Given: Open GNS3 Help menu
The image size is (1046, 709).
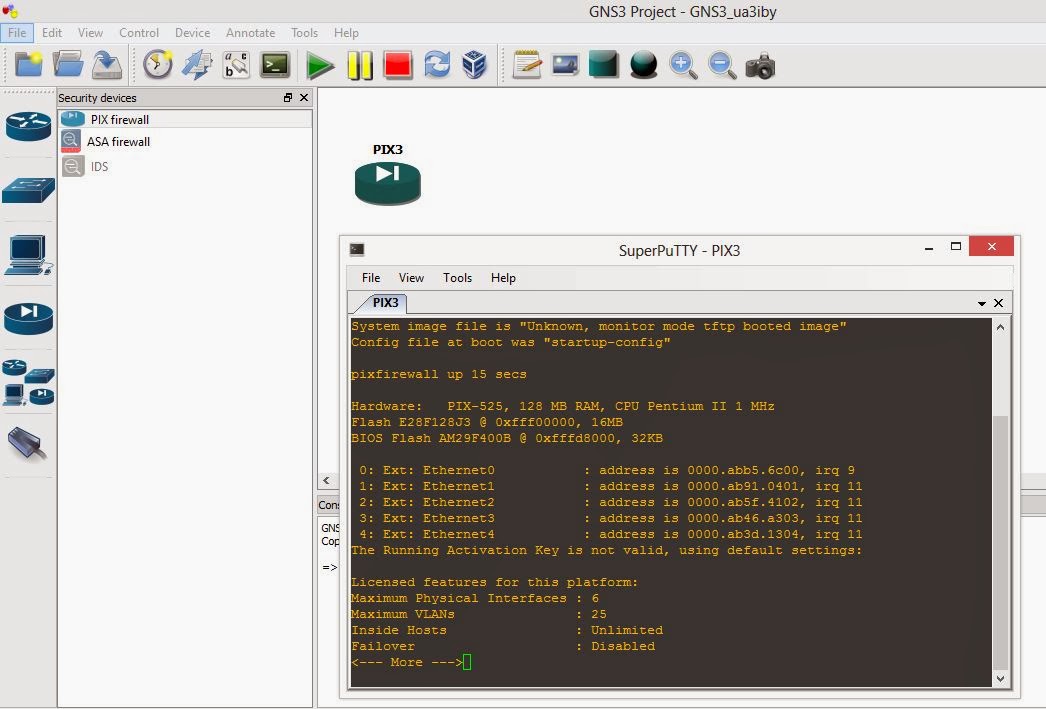Looking at the screenshot, I should [346, 33].
